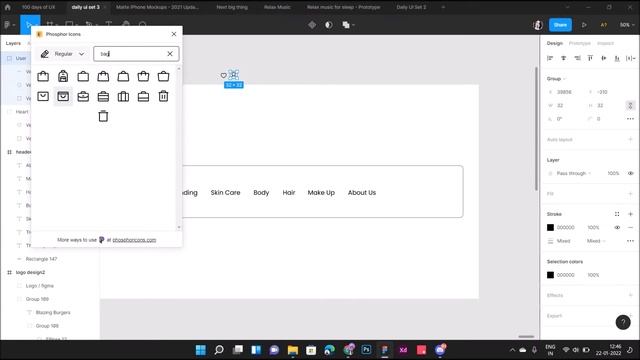Open Adobe XD from the taskbar

click(x=403, y=350)
